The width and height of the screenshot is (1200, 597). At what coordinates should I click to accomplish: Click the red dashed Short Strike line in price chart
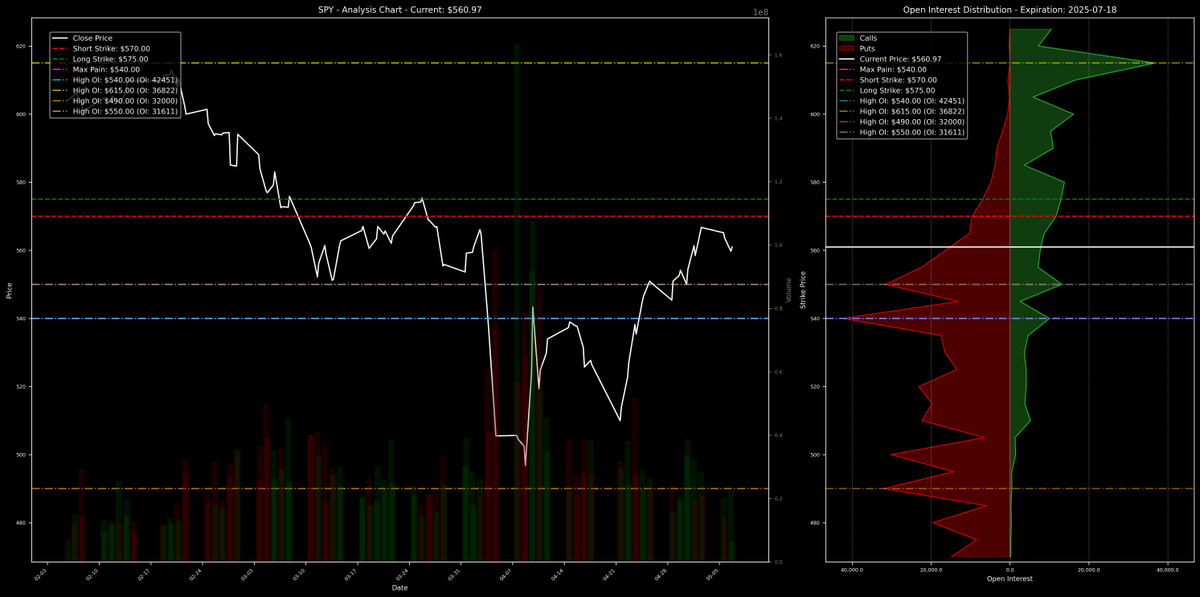tap(400, 216)
